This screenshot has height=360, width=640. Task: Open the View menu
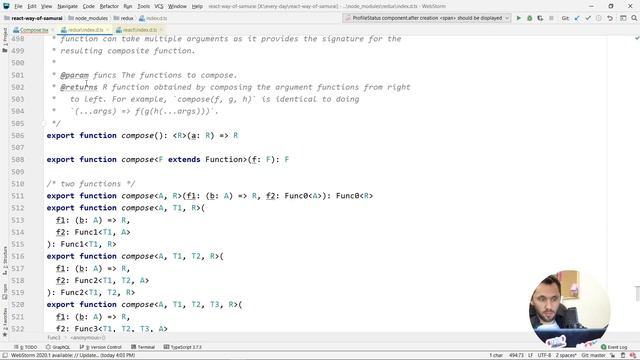click(47, 7)
